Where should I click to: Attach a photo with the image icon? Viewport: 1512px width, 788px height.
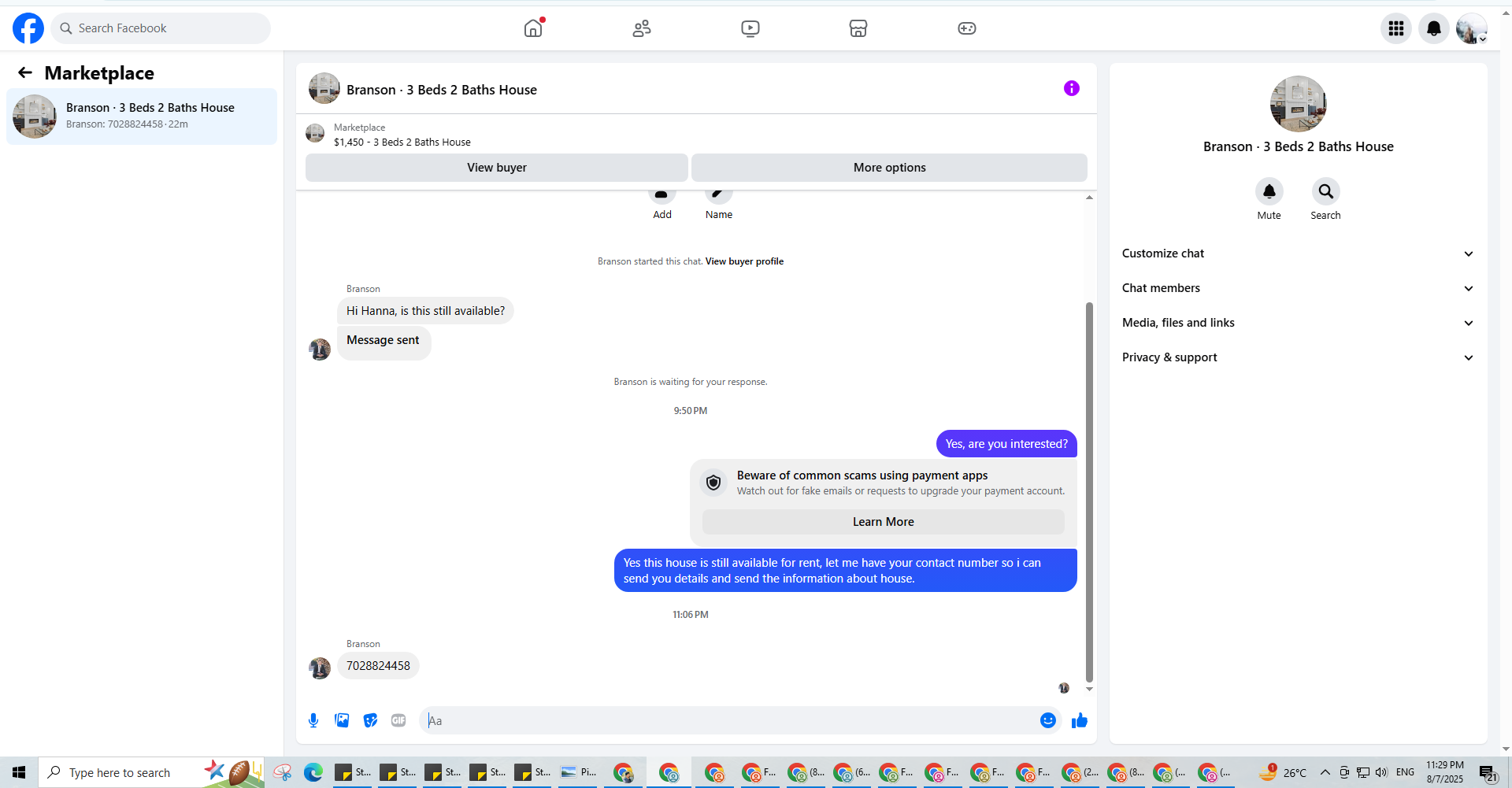point(342,720)
